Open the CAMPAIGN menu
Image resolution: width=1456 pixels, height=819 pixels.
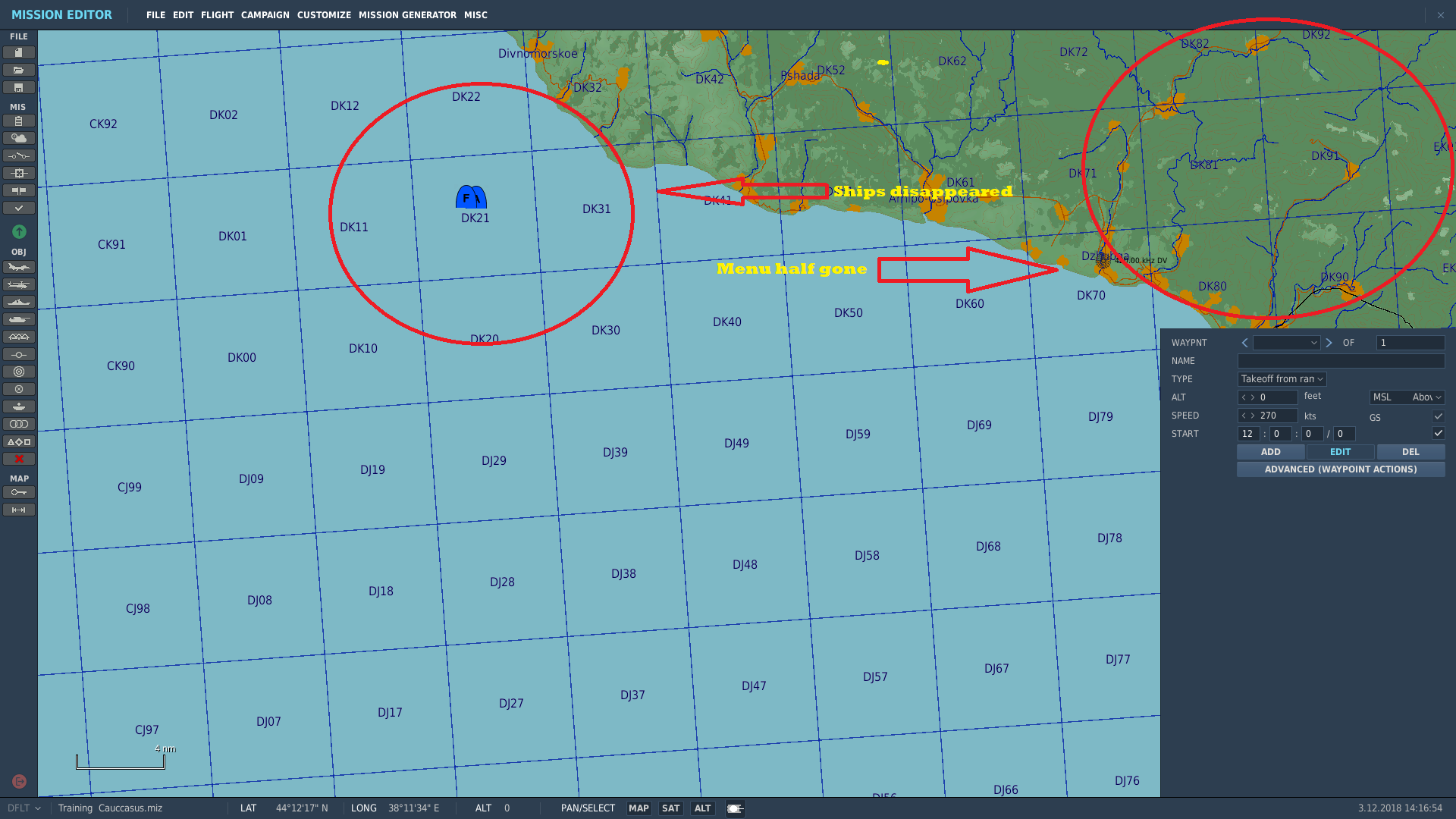(x=265, y=15)
